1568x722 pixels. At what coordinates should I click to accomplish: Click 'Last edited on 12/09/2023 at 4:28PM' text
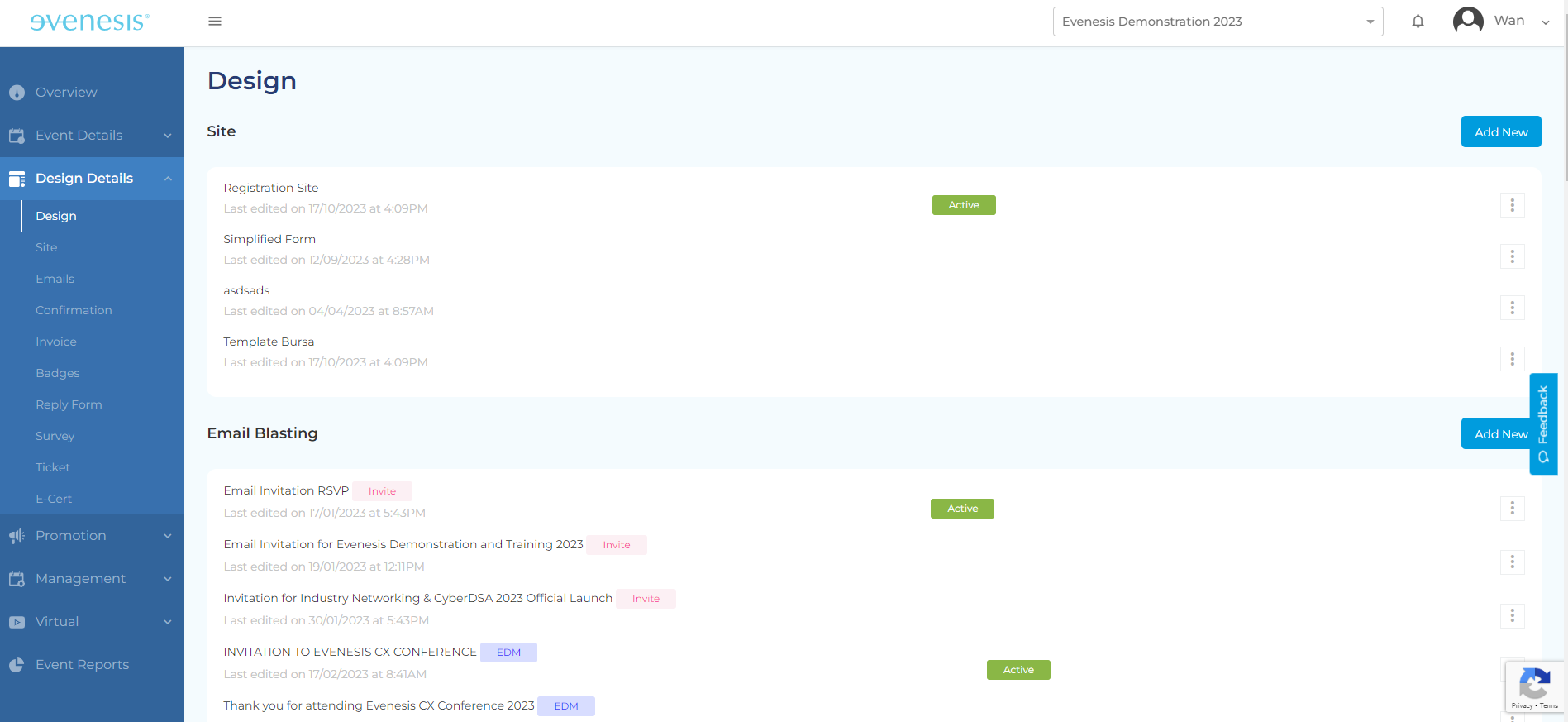click(x=326, y=260)
